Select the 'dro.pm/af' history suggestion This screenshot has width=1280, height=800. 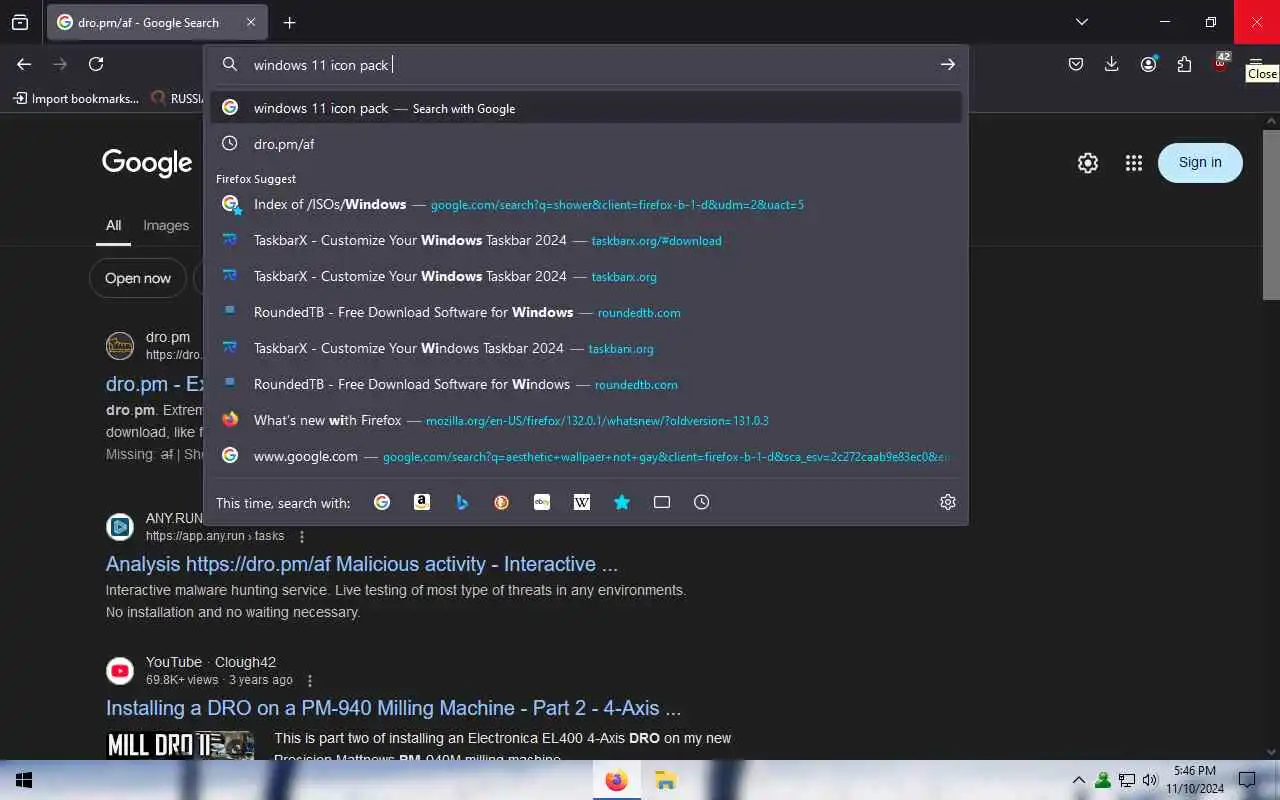tap(586, 144)
